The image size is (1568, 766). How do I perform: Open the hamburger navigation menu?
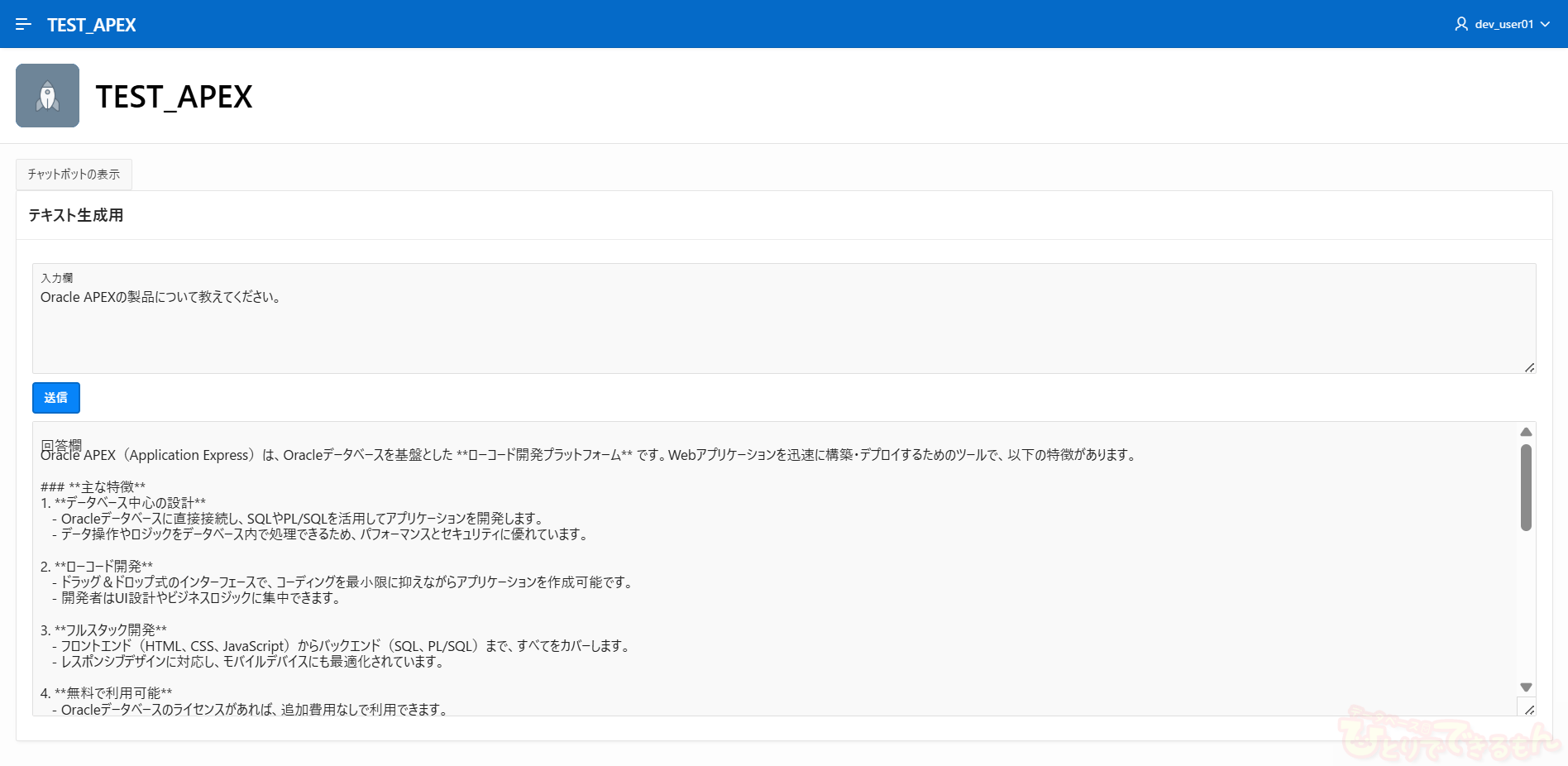pyautogui.click(x=23, y=24)
